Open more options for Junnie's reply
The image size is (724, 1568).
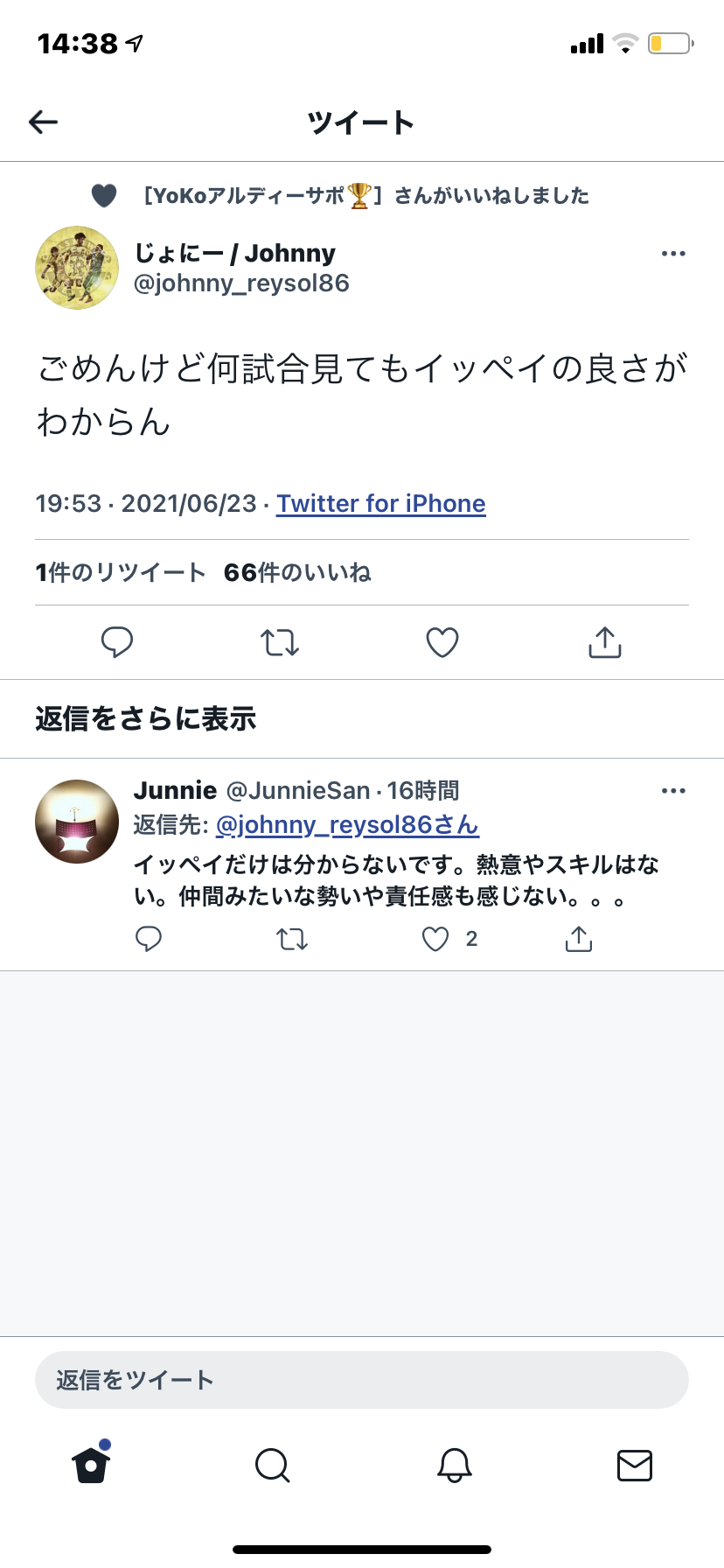pos(673,791)
